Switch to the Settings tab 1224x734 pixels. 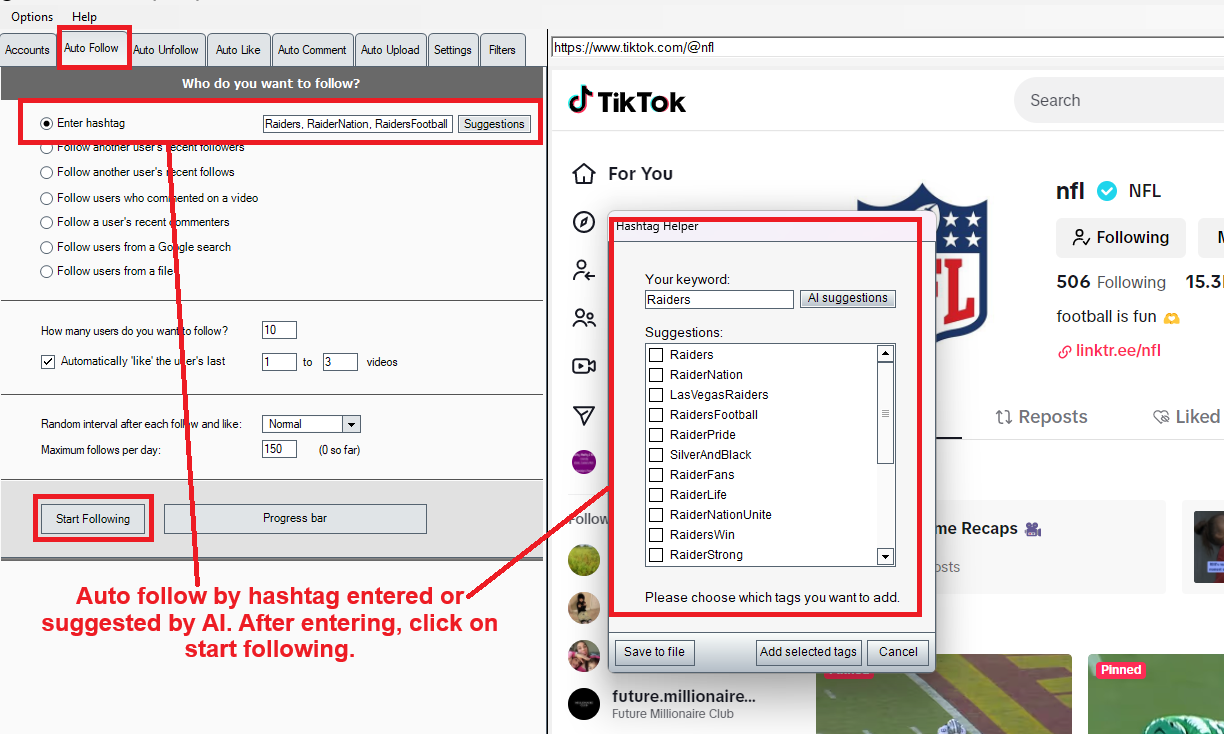click(x=453, y=50)
